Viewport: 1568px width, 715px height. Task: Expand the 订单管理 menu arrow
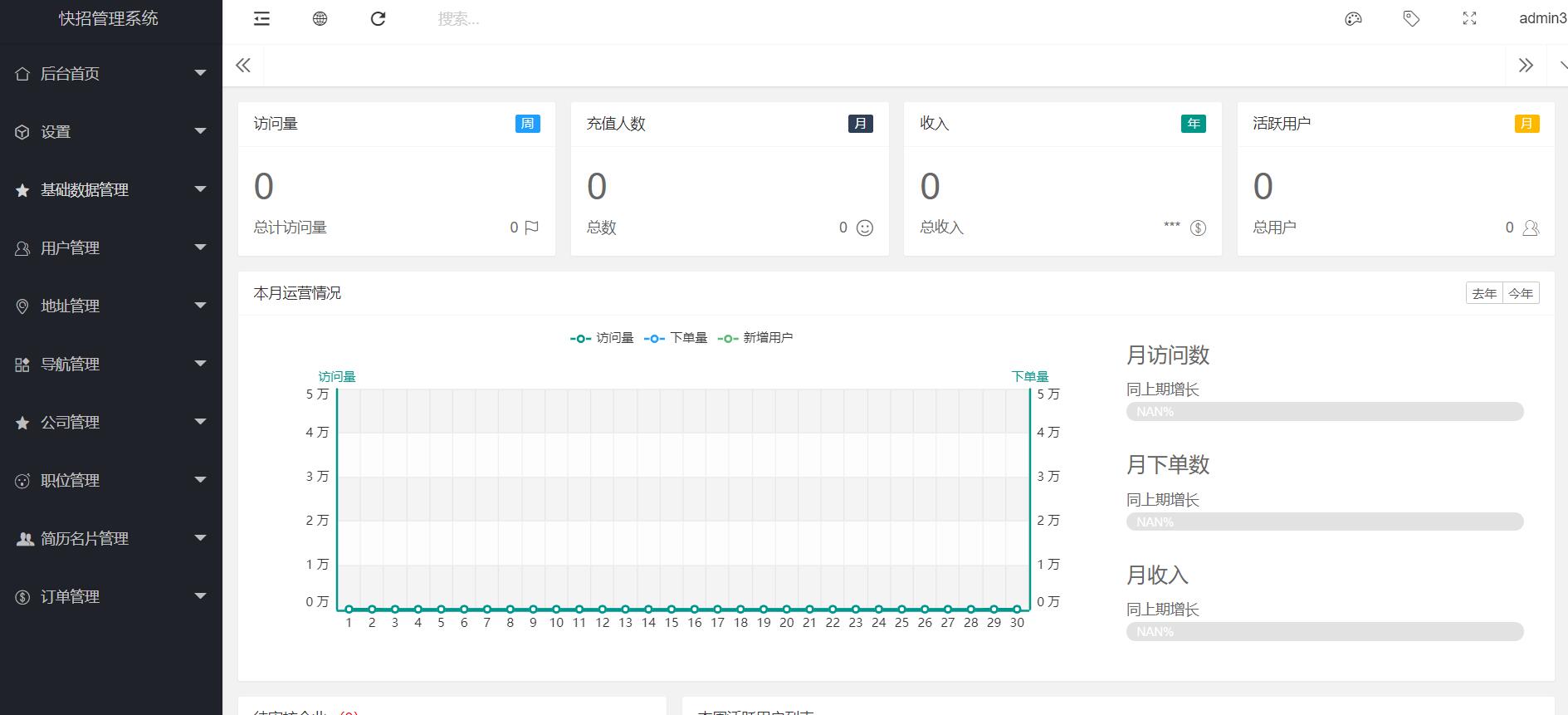(x=200, y=596)
